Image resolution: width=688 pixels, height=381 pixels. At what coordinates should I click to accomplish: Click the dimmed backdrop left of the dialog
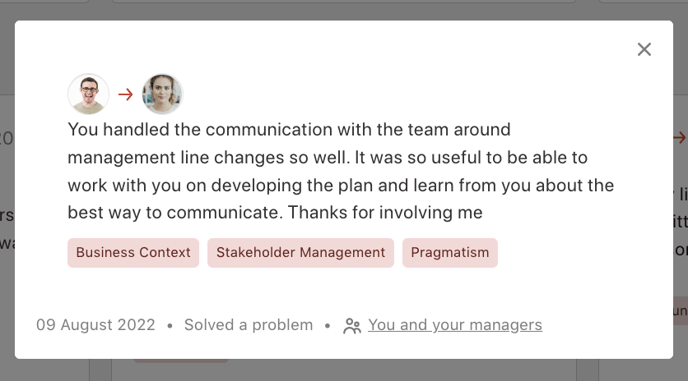pos(7,189)
